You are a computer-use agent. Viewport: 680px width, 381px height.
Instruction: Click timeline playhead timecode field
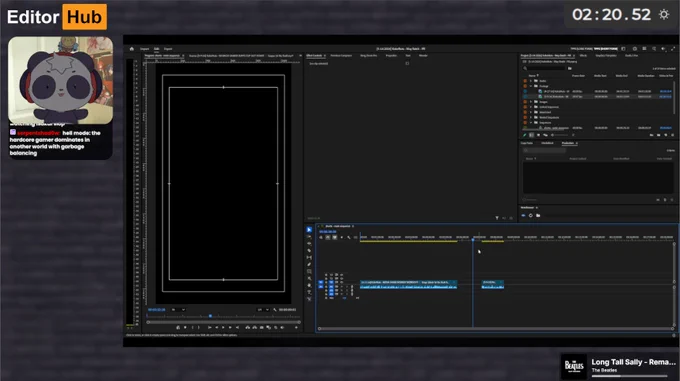pyautogui.click(x=328, y=232)
